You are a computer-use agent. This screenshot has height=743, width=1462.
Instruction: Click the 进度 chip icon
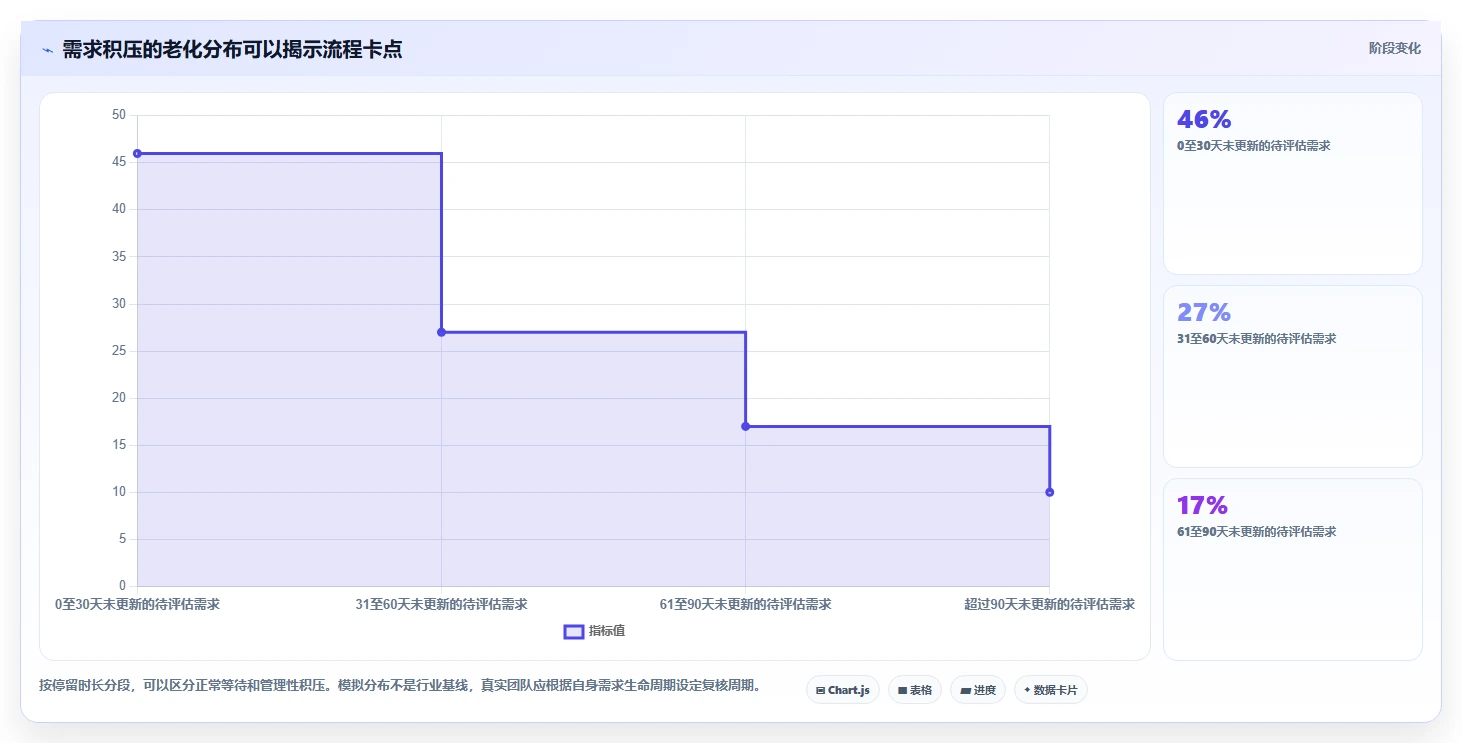[x=965, y=690]
